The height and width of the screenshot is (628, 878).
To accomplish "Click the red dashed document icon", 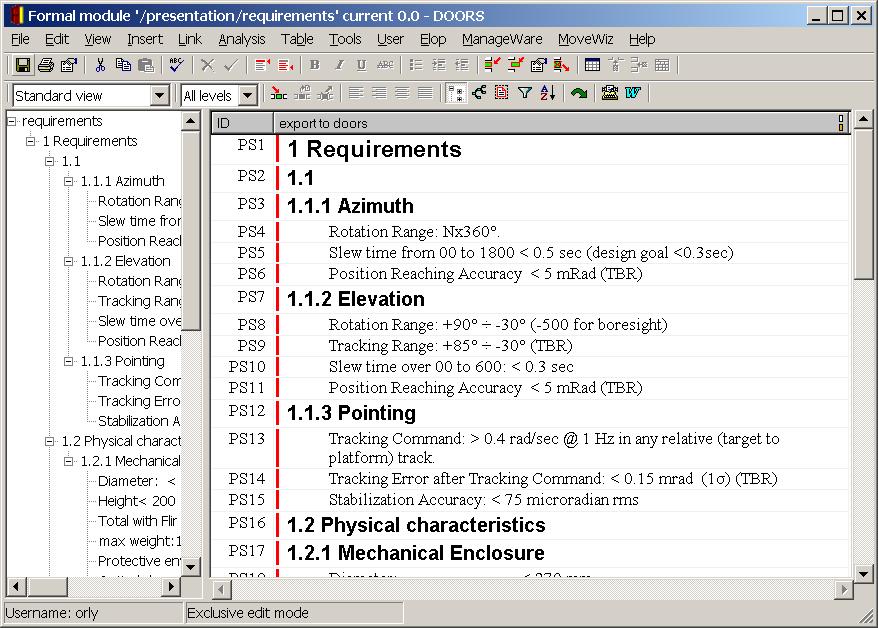I will pos(502,93).
